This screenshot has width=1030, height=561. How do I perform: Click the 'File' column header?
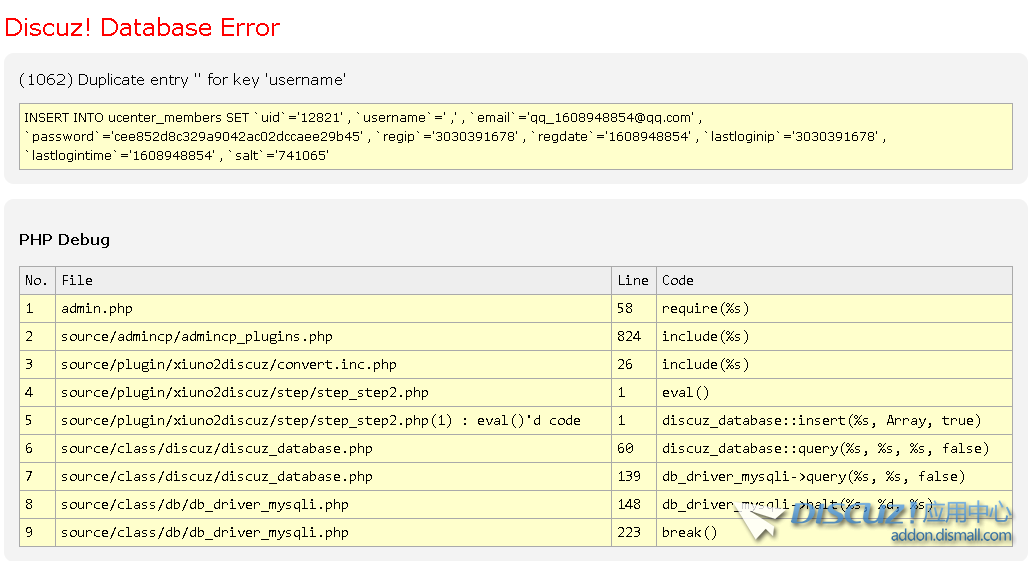[334, 280]
